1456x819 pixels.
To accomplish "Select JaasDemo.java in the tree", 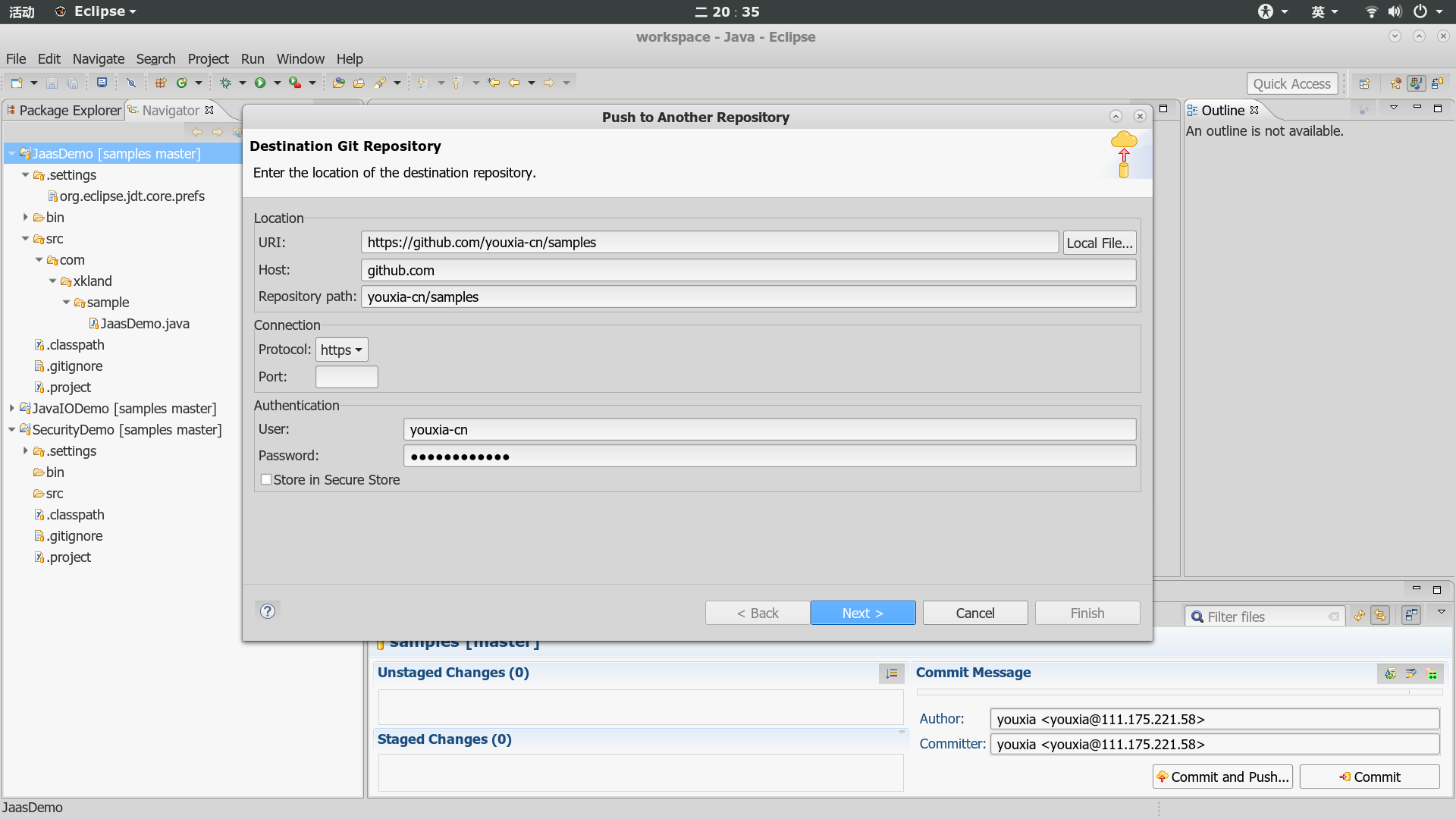I will [139, 324].
